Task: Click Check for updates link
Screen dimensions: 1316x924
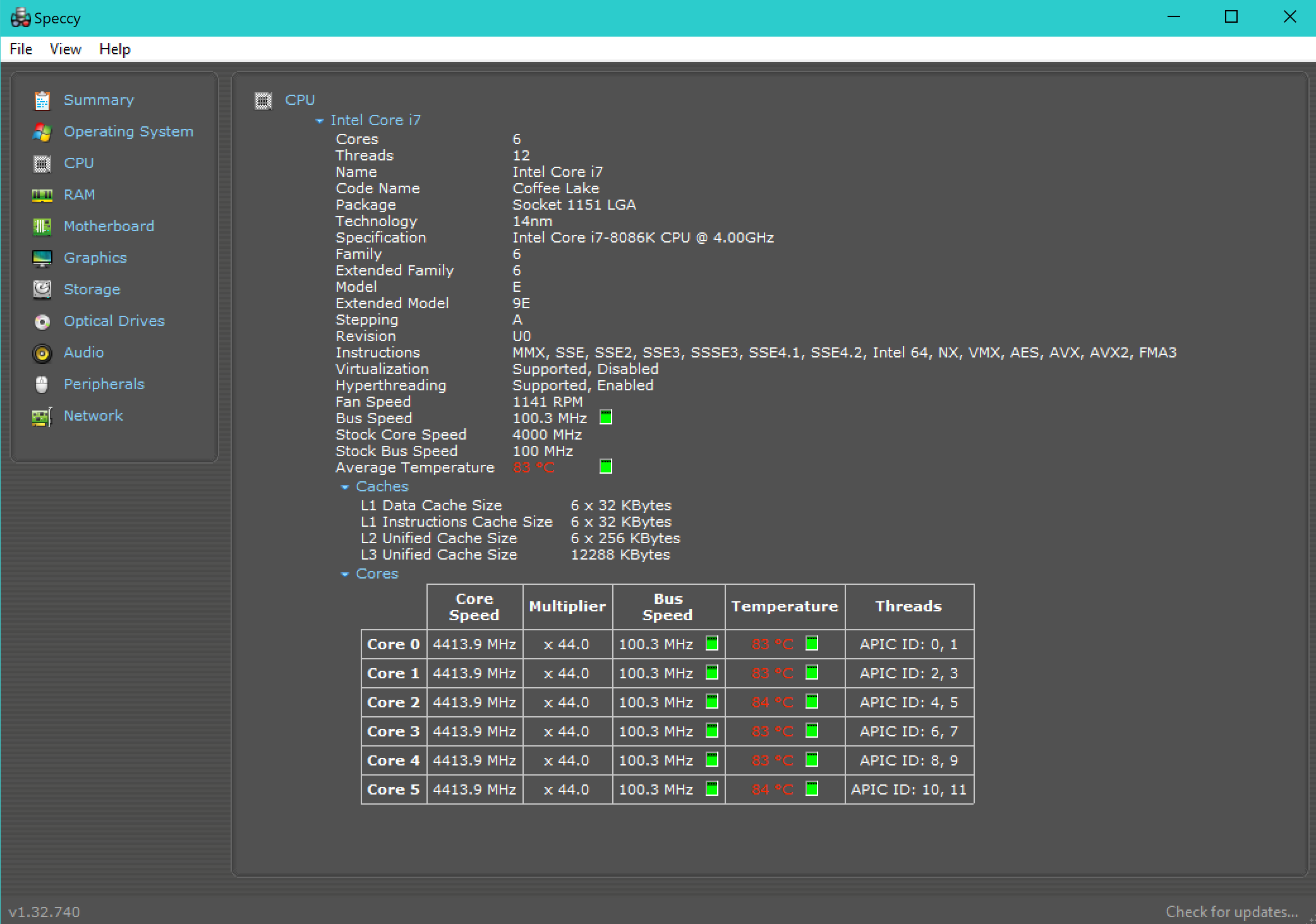Action: tap(1232, 911)
